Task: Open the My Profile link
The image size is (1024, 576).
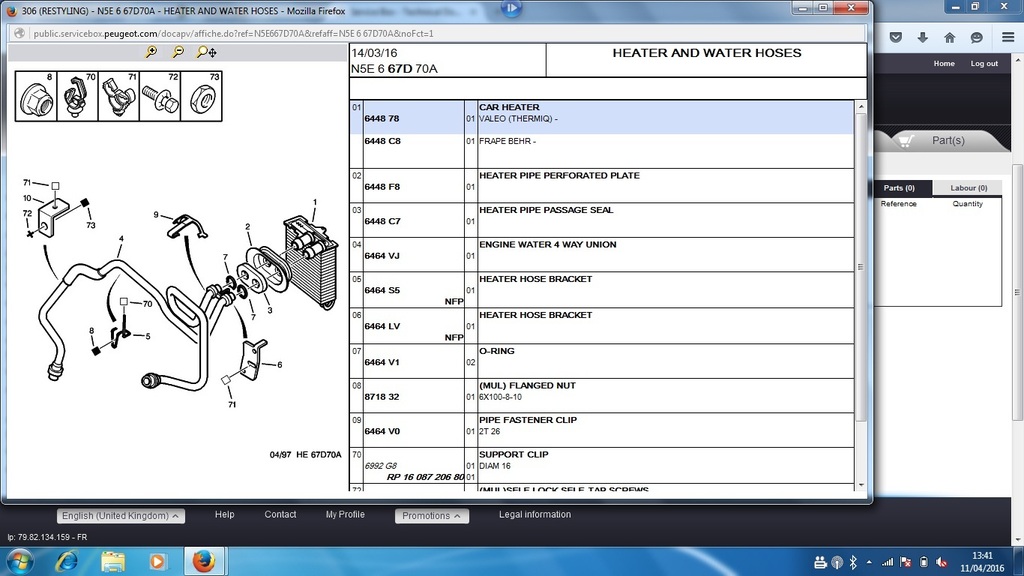Action: pyautogui.click(x=345, y=515)
